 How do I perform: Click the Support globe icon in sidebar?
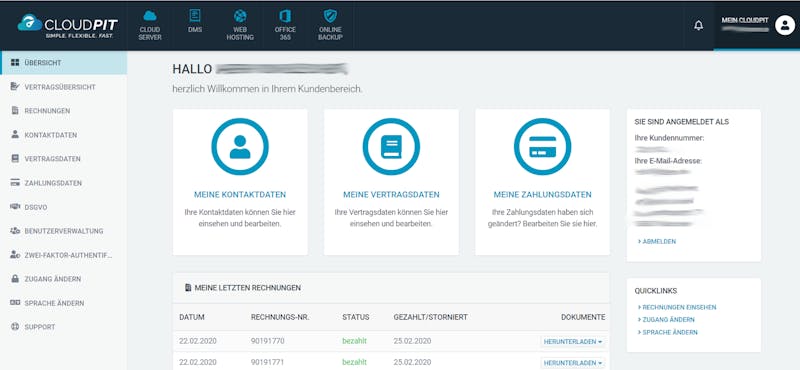(x=15, y=327)
